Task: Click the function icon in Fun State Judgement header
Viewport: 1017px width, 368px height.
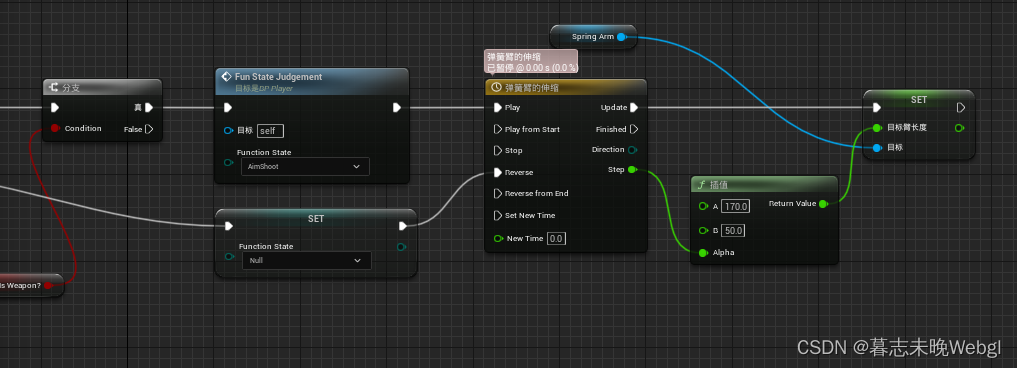Action: 227,77
